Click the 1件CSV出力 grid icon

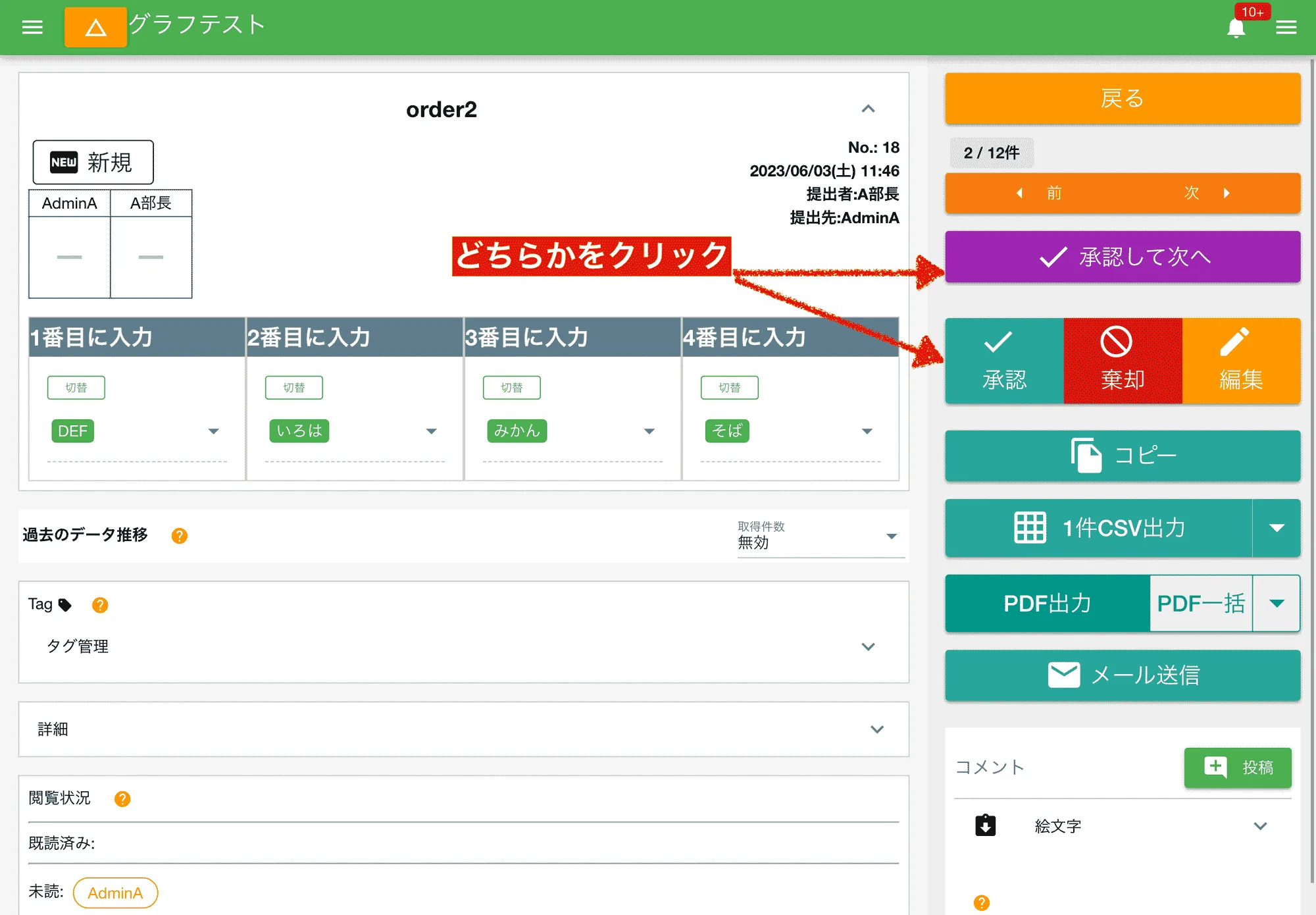pos(1029,528)
